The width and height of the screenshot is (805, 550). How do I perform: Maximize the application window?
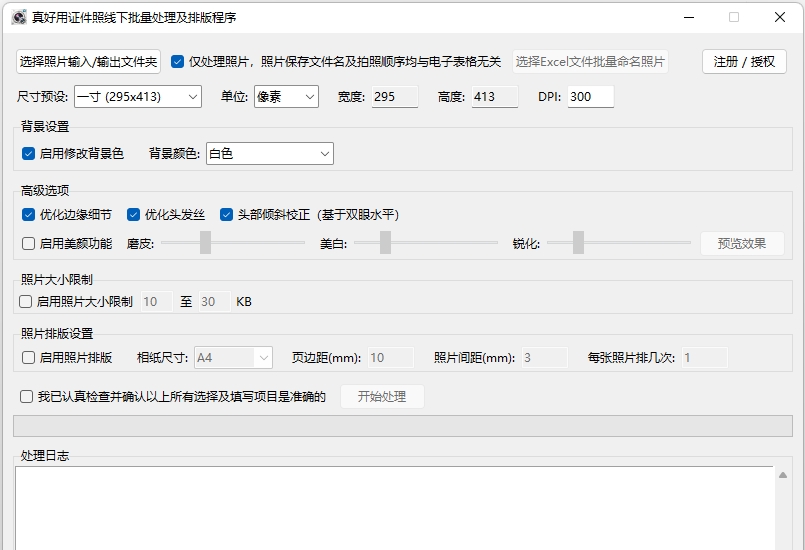click(x=734, y=17)
